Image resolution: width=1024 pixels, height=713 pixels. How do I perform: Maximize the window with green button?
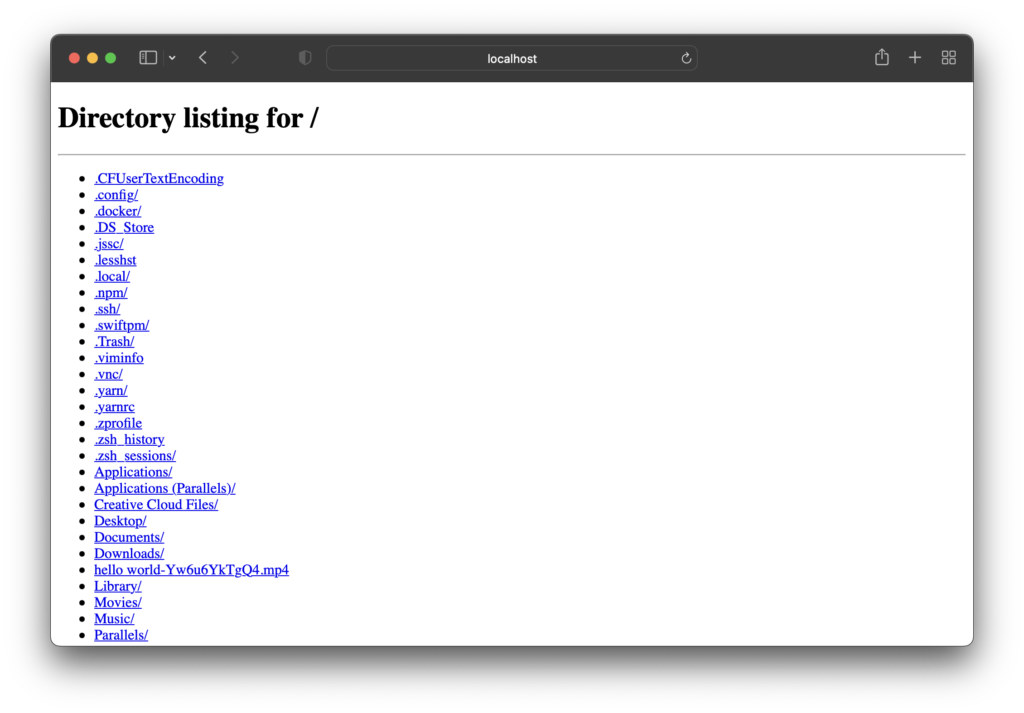click(x=111, y=58)
